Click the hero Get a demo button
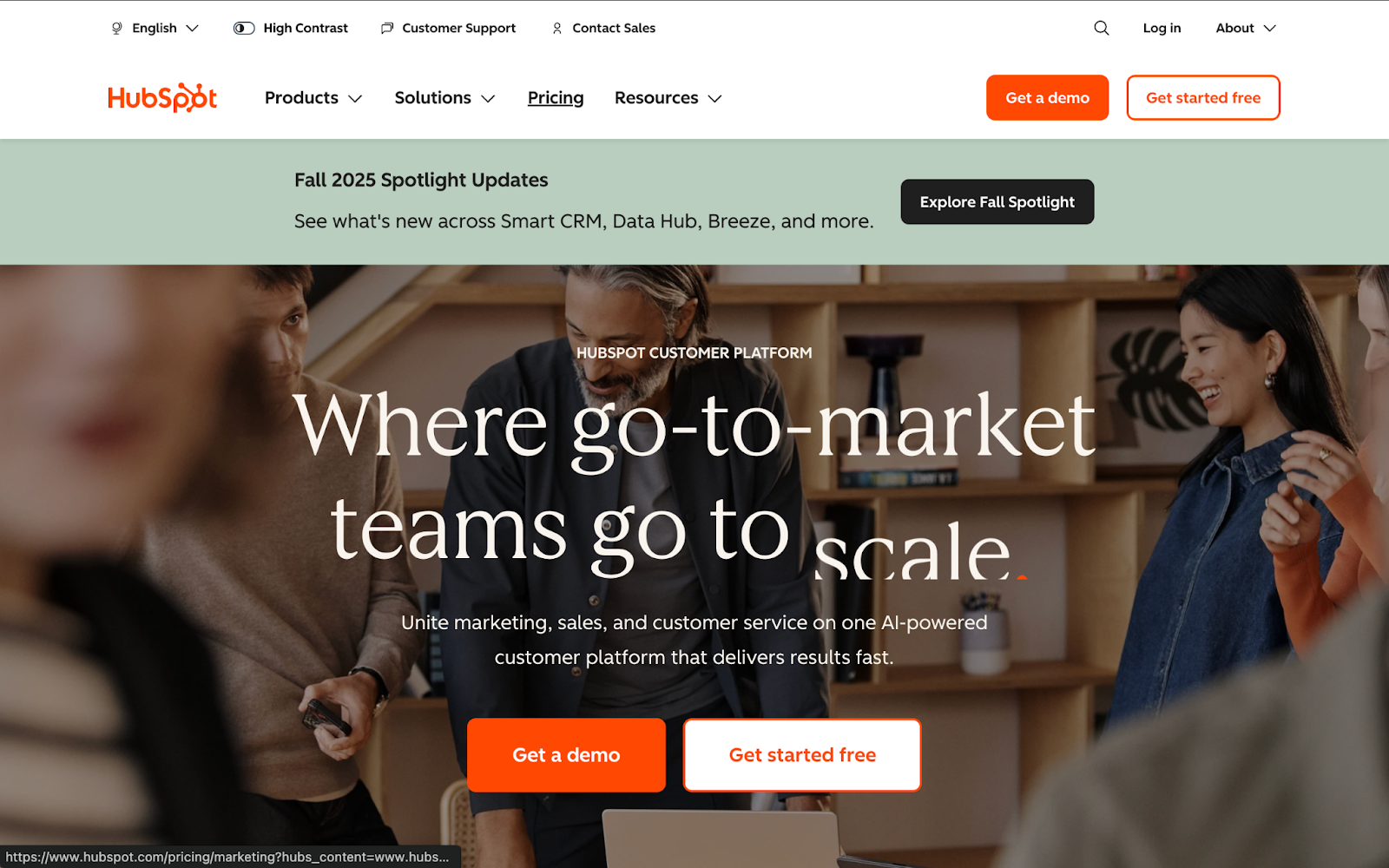 pyautogui.click(x=566, y=754)
